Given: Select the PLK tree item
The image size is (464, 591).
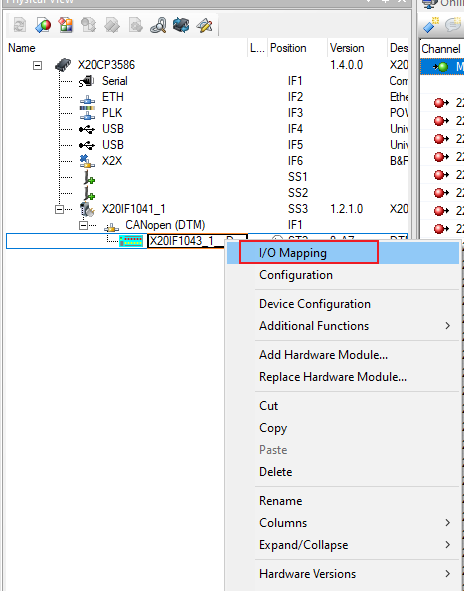Looking at the screenshot, I should [112, 113].
